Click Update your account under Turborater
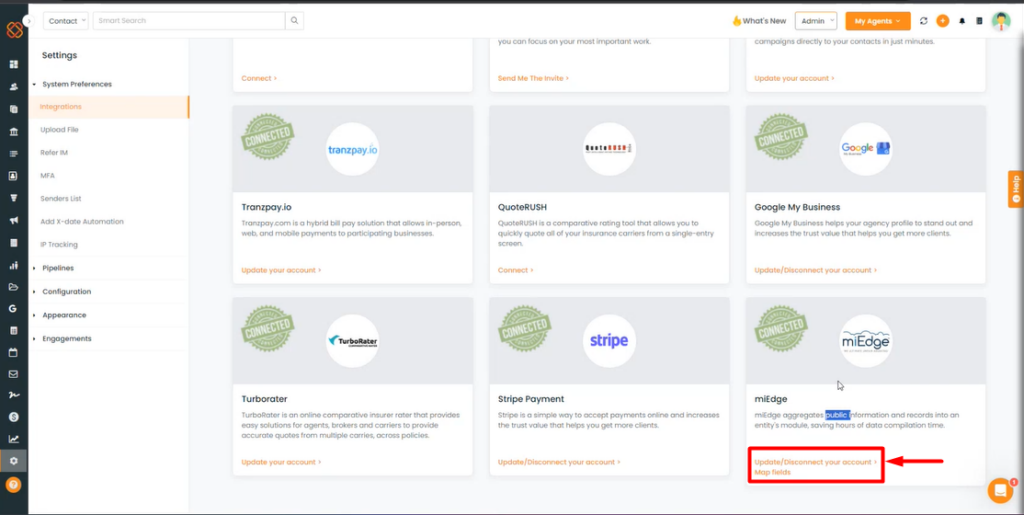1024x515 pixels. coord(281,462)
